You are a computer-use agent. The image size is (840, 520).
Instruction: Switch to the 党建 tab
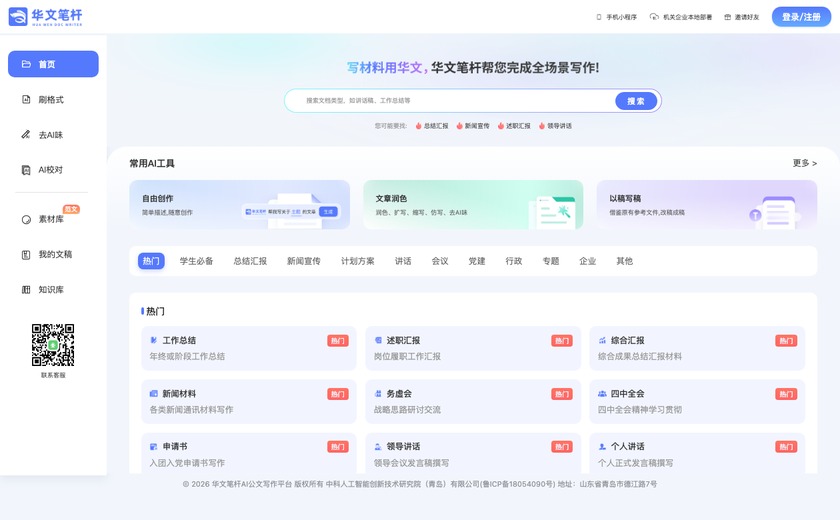click(x=477, y=261)
